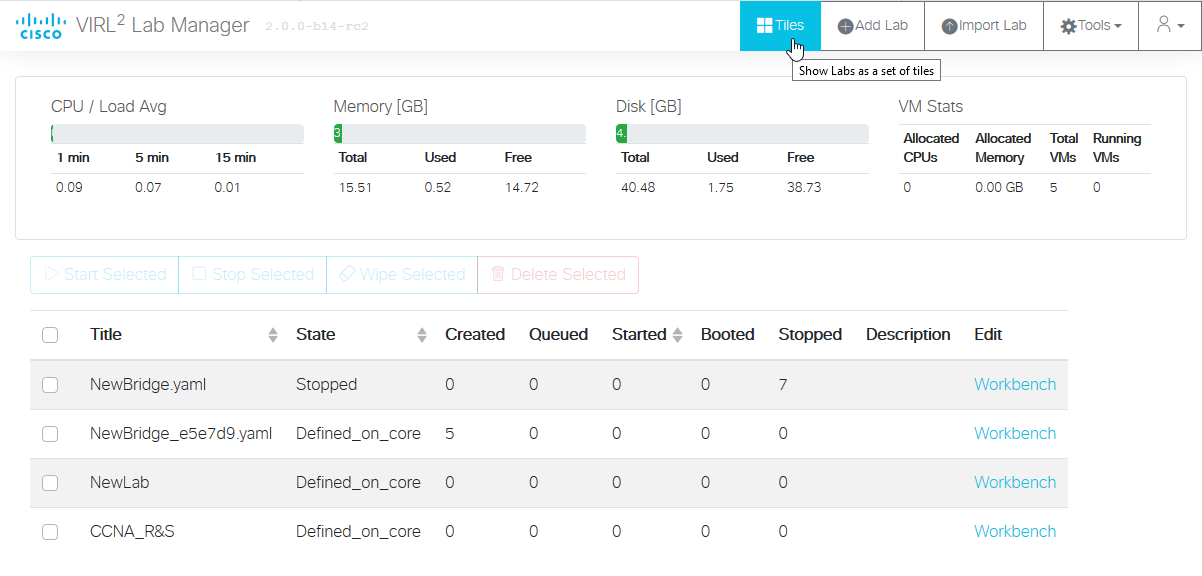Click the Cisco logo
1202x576 pixels.
(41, 25)
